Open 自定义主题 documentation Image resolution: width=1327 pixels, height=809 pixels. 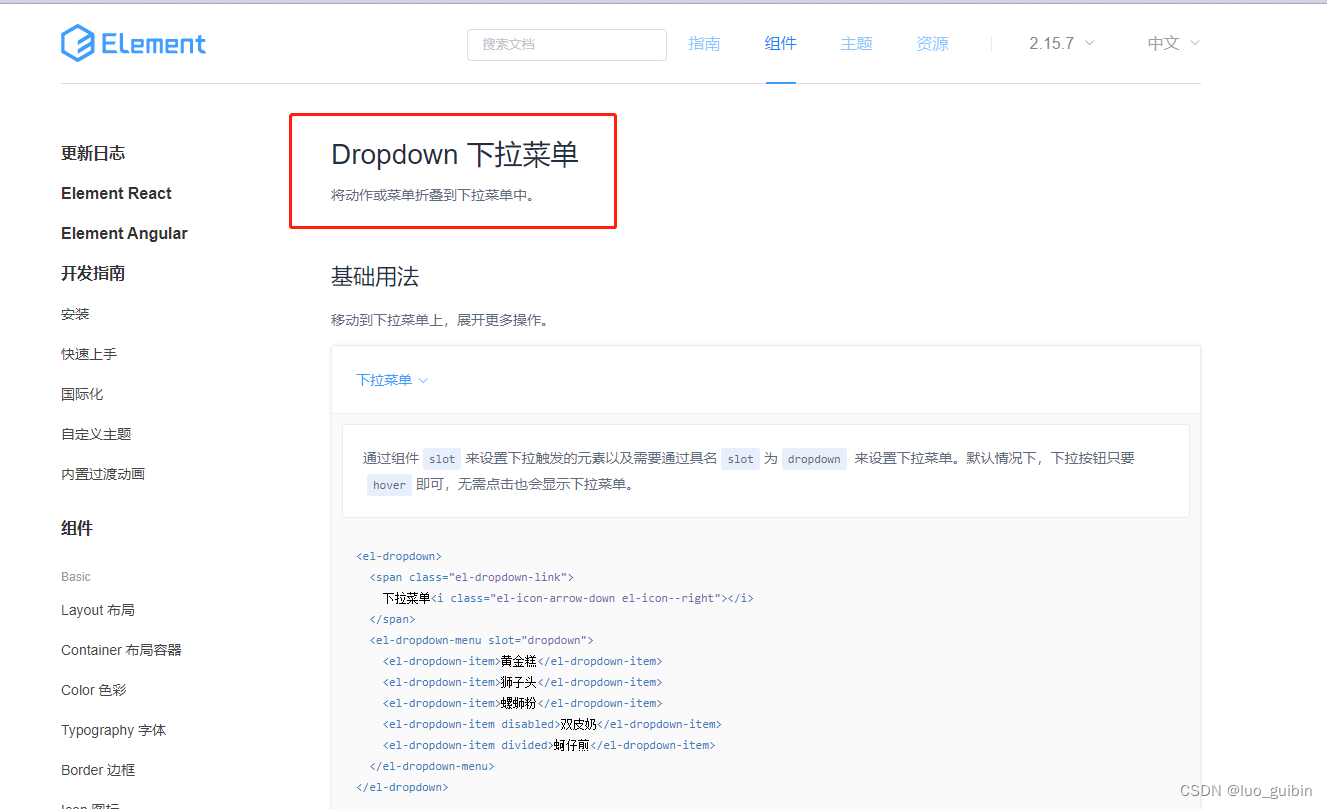(96, 433)
